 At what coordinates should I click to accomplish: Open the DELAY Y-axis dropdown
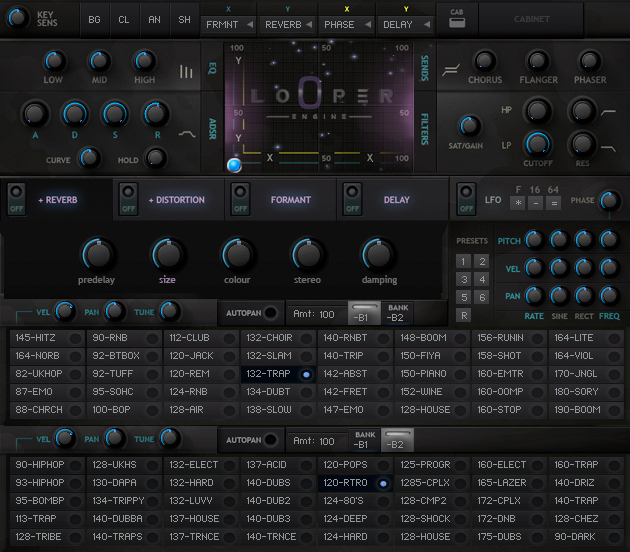406,25
